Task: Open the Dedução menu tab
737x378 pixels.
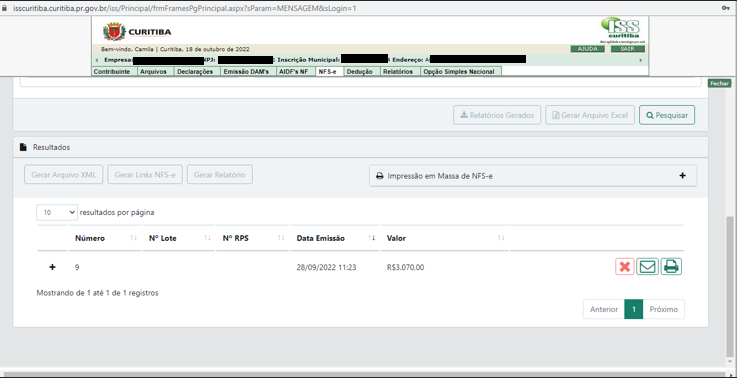Action: (361, 71)
